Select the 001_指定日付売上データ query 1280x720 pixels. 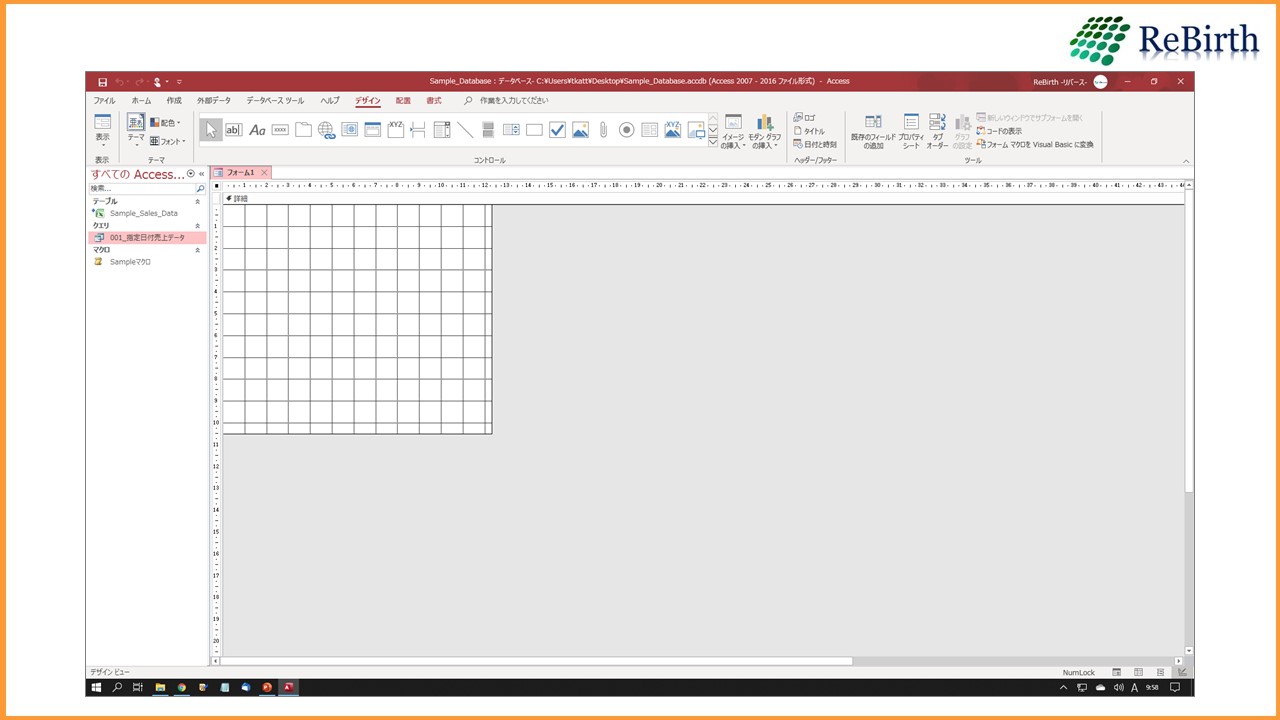[x=147, y=237]
